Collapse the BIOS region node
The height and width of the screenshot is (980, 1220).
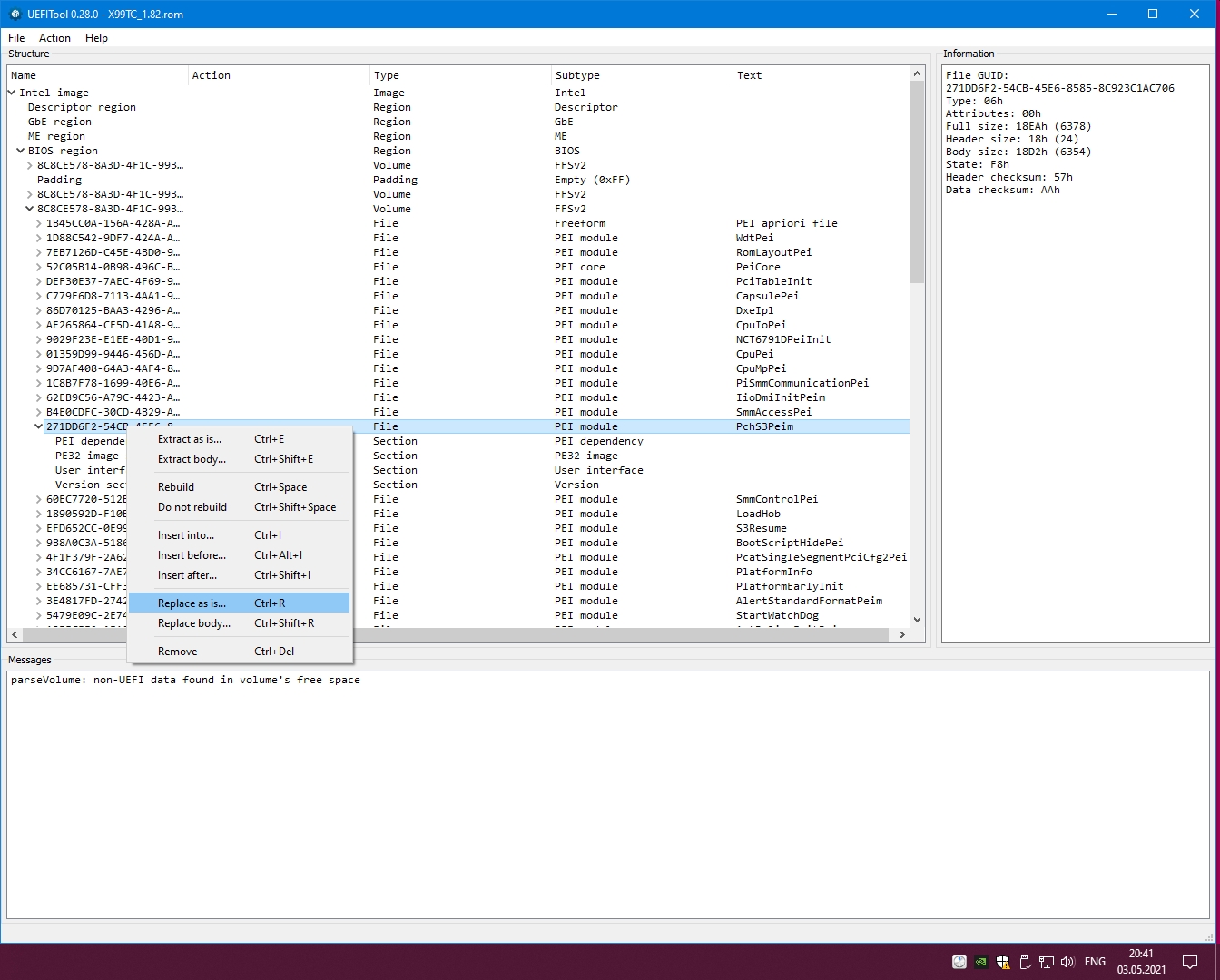(21, 151)
